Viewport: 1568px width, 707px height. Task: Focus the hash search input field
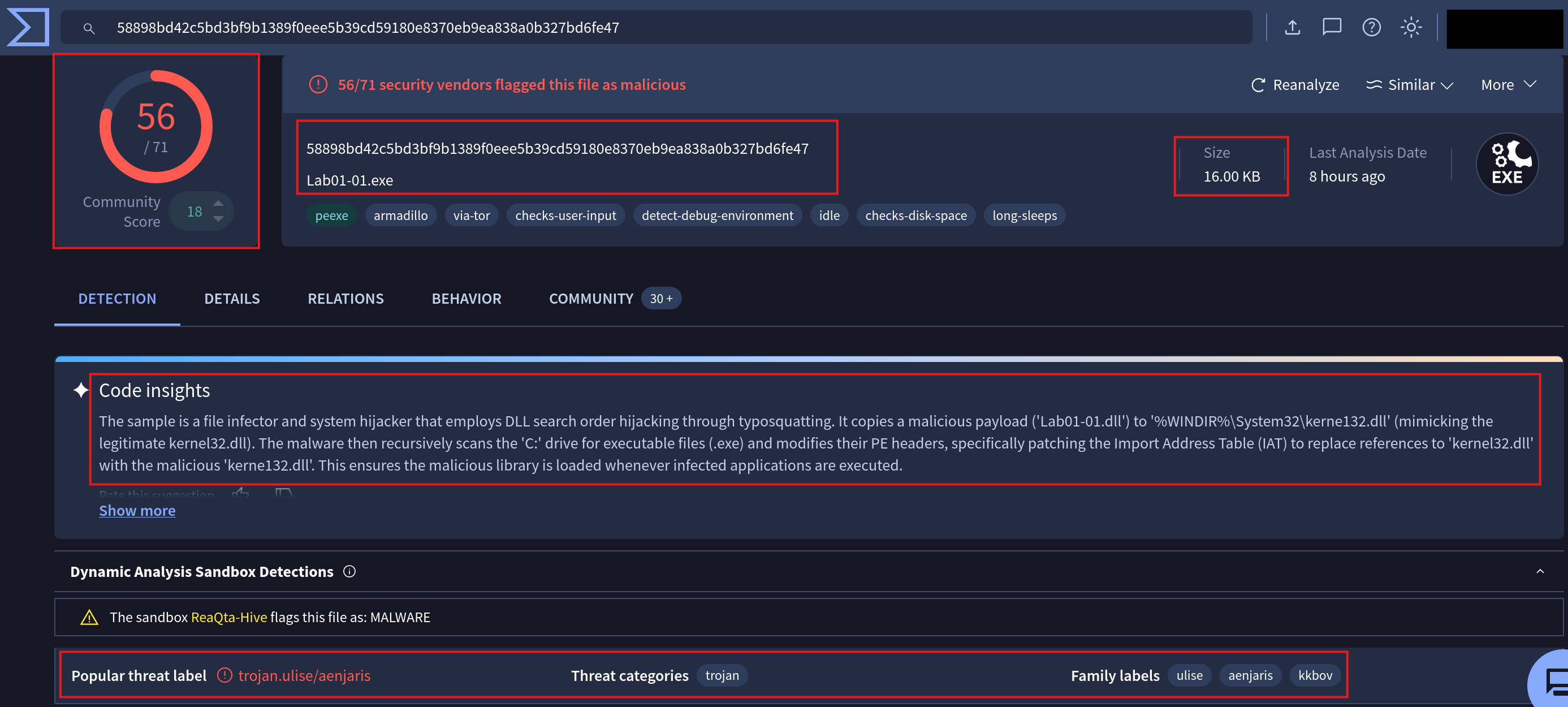[656, 27]
